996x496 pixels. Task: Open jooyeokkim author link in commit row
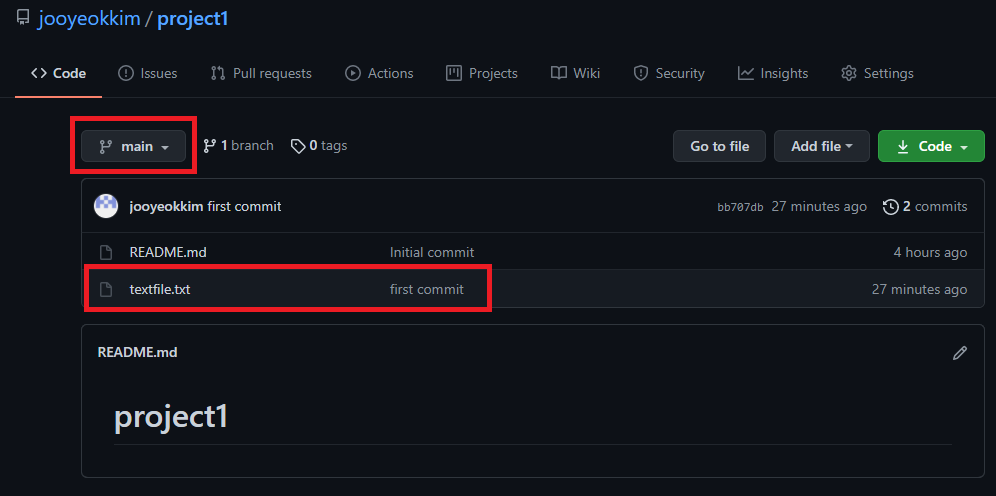coord(166,206)
